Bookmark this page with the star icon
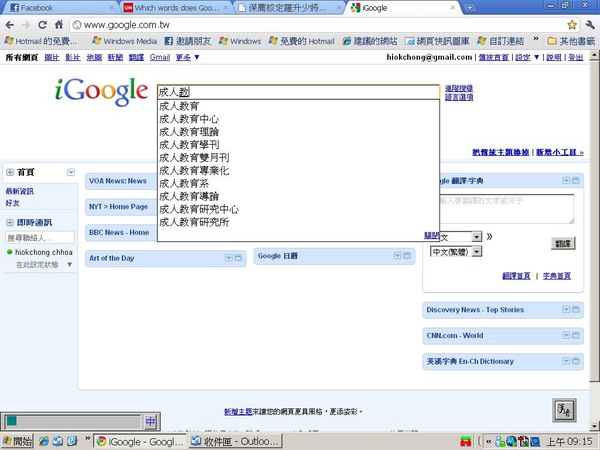 click(572, 25)
